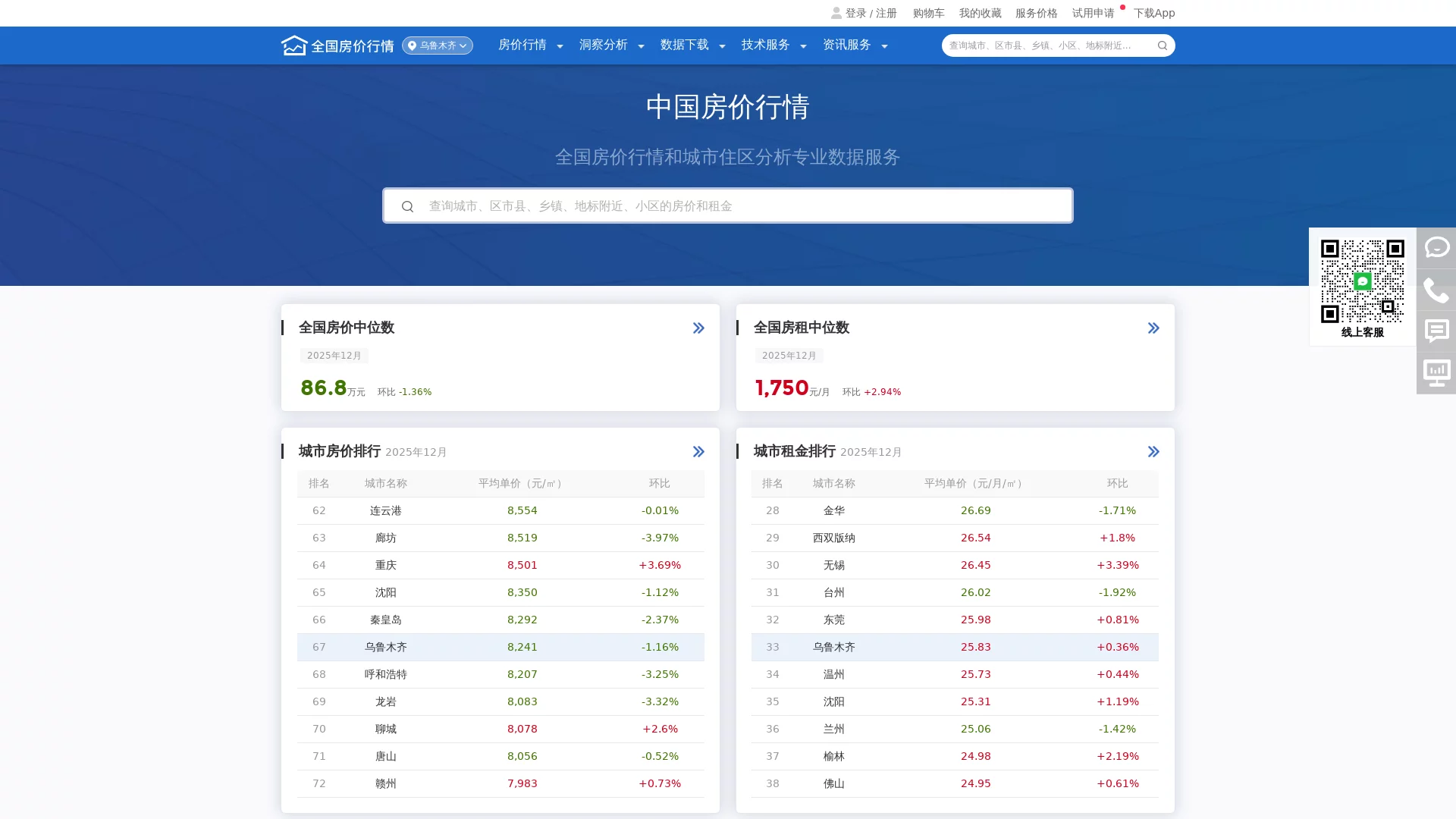Click the 全国房价行情 house logo icon
The width and height of the screenshot is (1456, 819).
[x=294, y=45]
